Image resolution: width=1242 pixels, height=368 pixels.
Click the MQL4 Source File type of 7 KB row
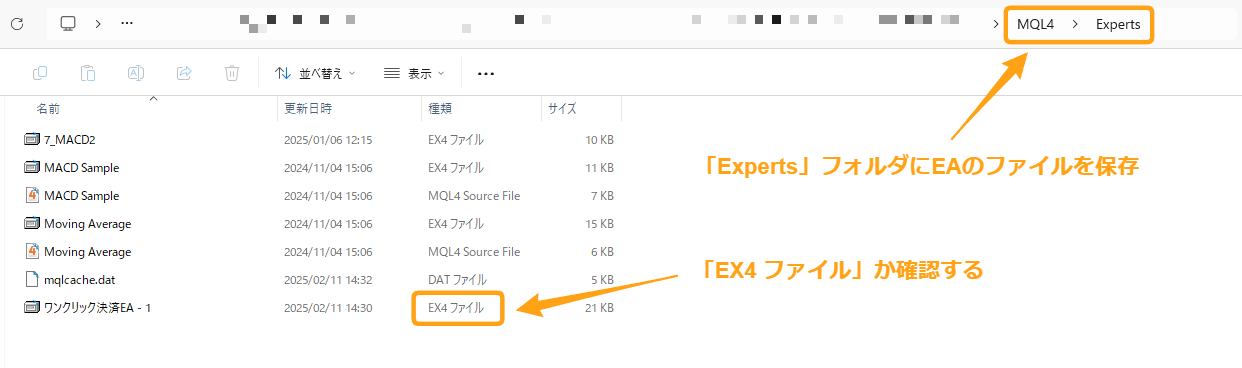pyautogui.click(x=474, y=196)
